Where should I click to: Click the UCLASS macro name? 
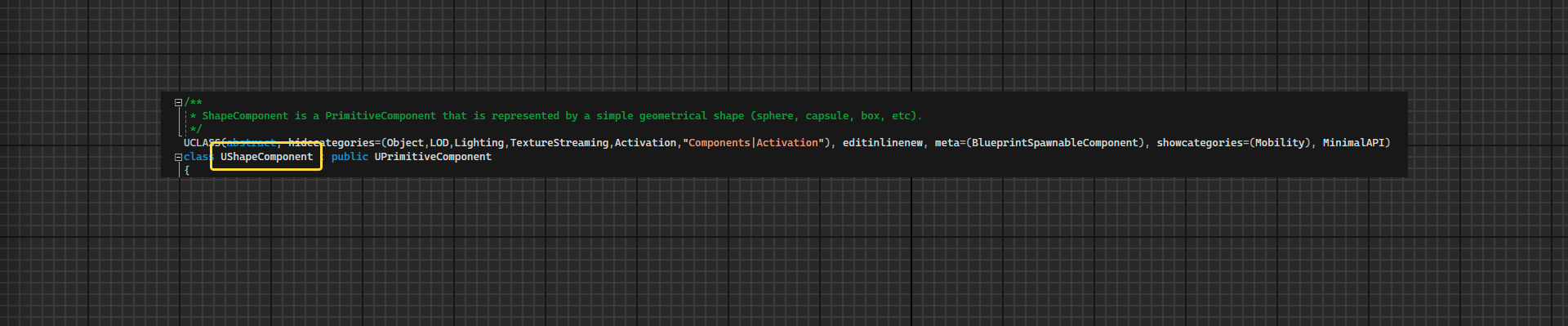[x=202, y=143]
